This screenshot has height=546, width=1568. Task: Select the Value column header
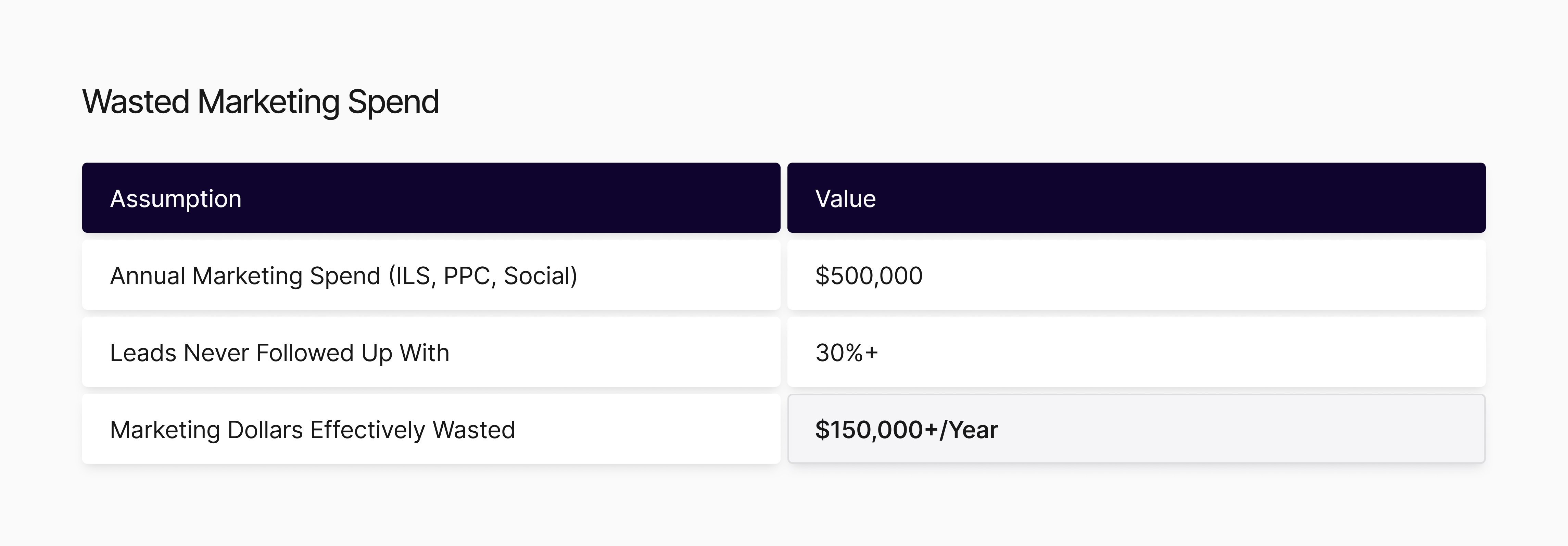[x=845, y=199]
